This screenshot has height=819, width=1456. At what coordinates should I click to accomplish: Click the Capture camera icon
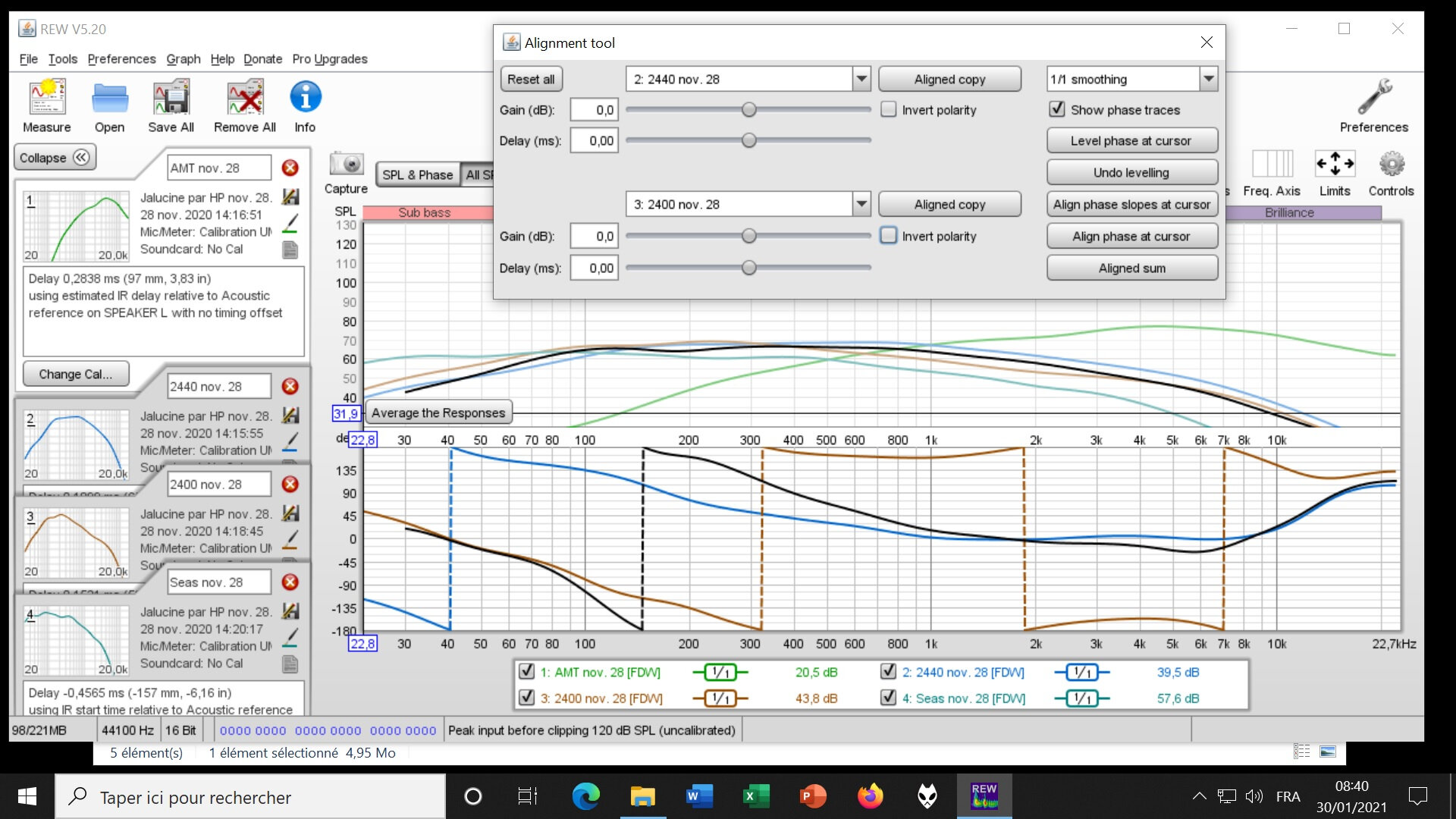click(x=346, y=164)
